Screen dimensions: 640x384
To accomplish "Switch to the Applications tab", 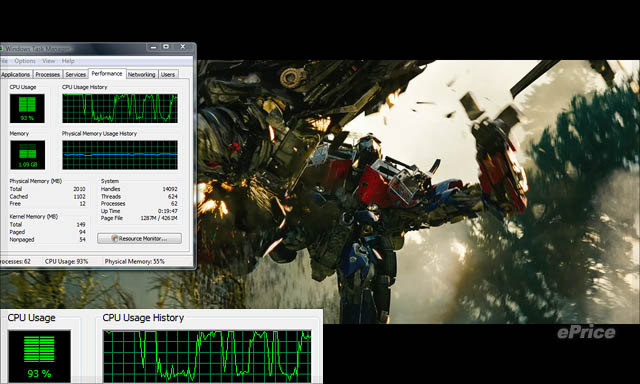I will [x=16, y=74].
